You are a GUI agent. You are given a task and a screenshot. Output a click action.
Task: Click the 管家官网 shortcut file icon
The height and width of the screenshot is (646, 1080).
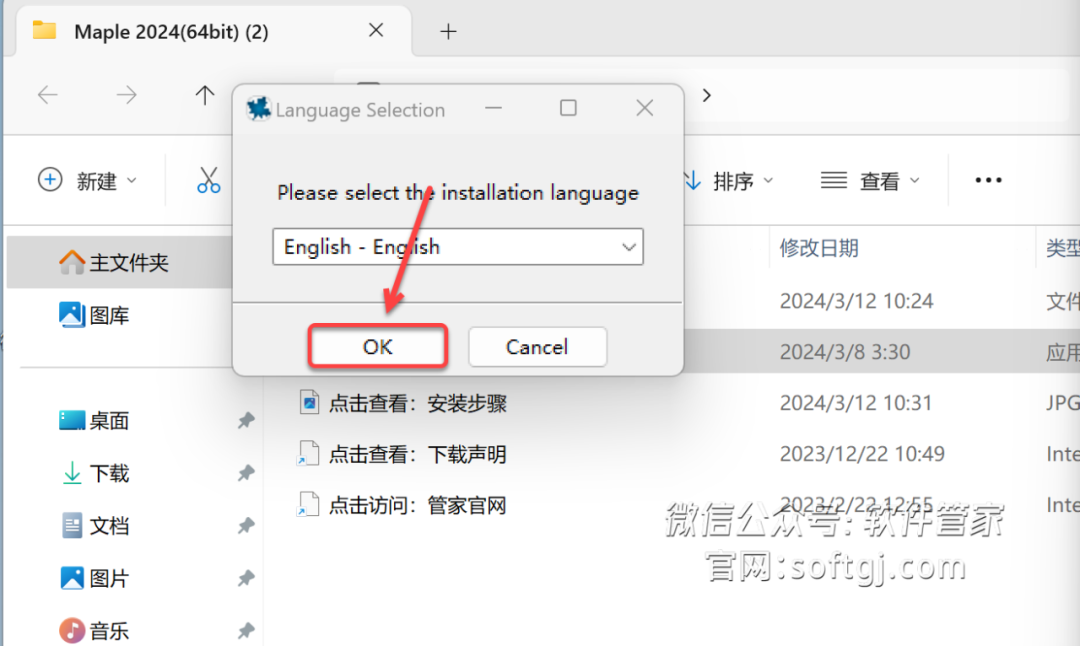(x=308, y=505)
